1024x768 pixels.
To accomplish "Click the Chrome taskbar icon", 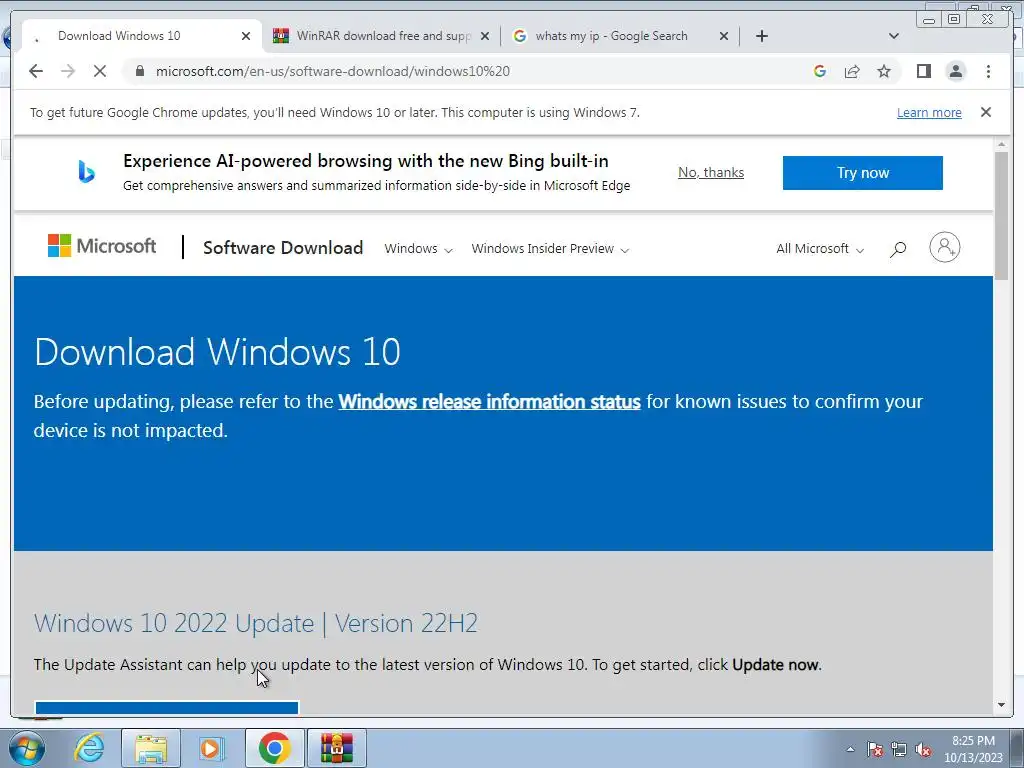I will [274, 748].
